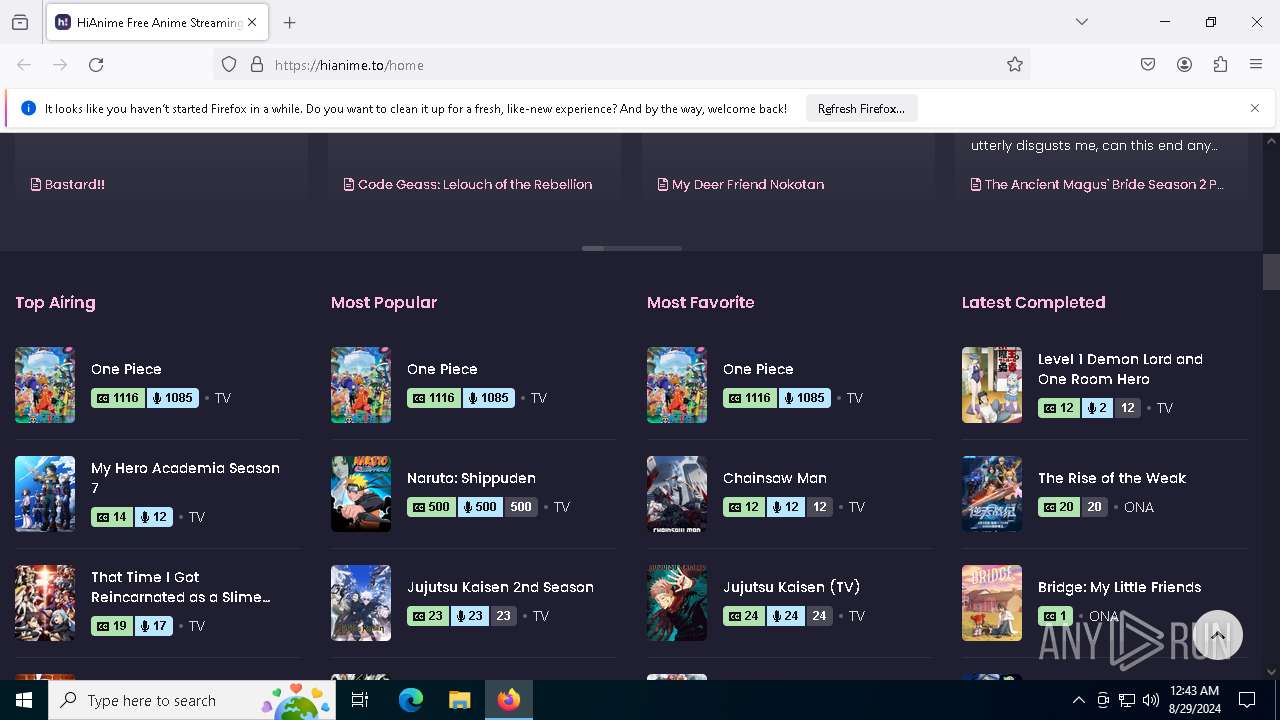The height and width of the screenshot is (720, 1280).
Task: Open One Piece under Most Popular
Action: [x=442, y=369]
